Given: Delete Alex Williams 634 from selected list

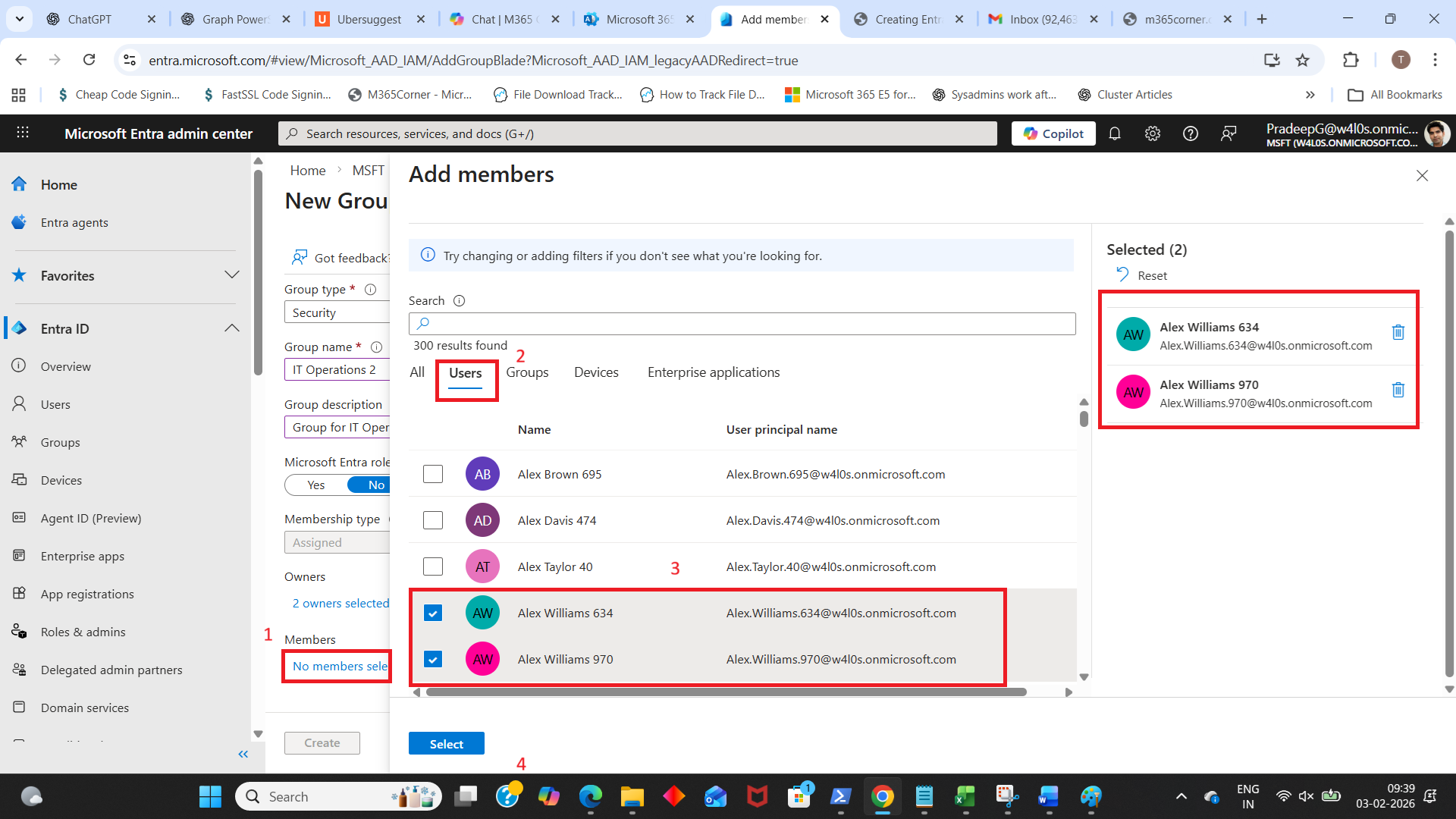Looking at the screenshot, I should 1398,332.
